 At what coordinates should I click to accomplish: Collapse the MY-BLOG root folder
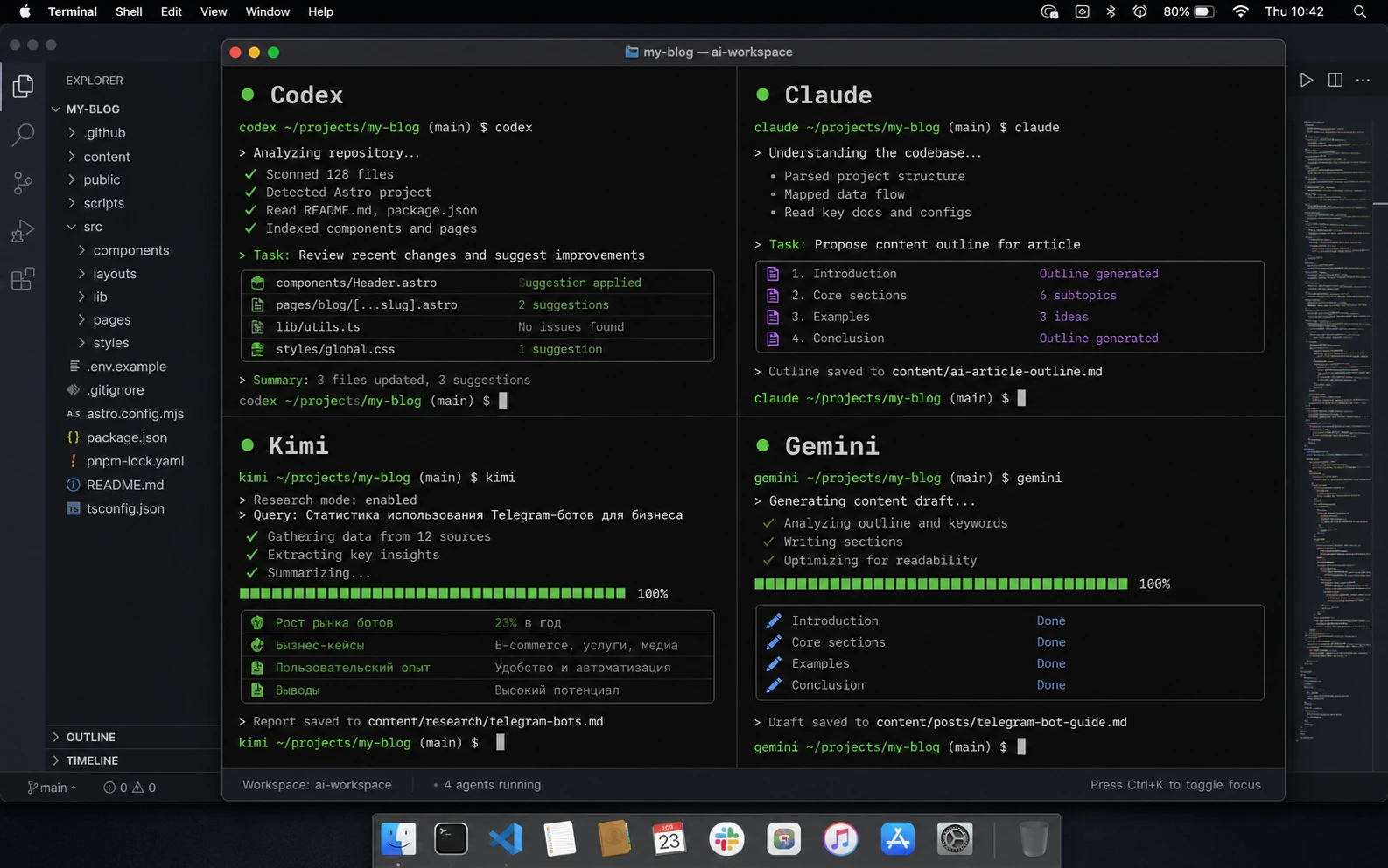92,109
